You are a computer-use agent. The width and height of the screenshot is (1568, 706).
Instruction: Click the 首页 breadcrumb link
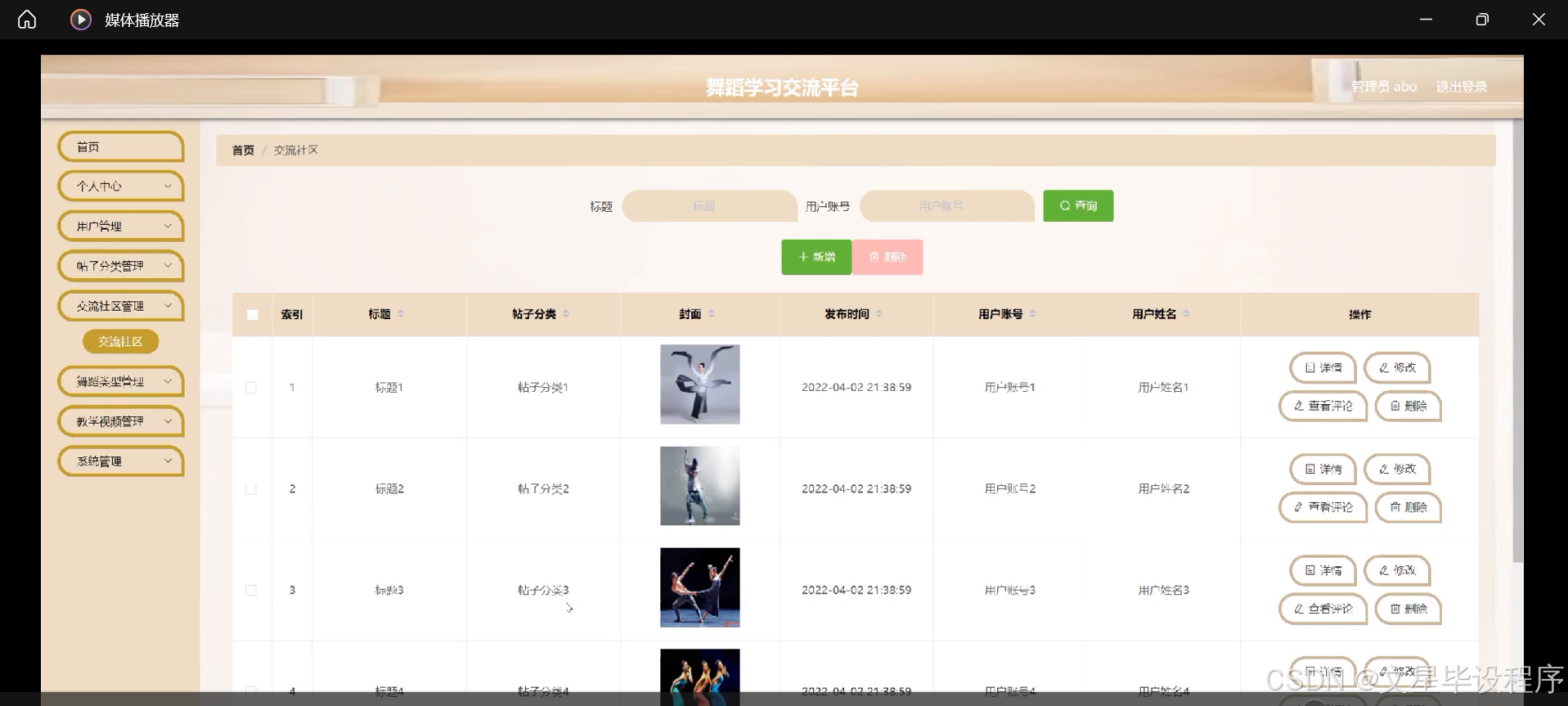tap(243, 151)
